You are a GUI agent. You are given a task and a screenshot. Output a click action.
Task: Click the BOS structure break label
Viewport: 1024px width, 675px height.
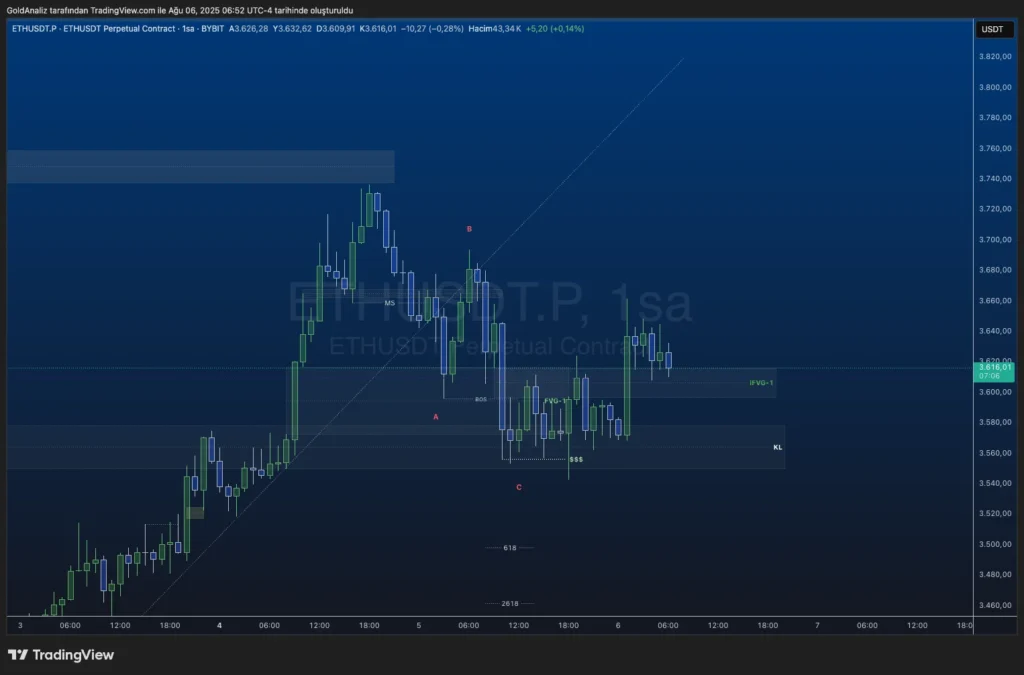[481, 399]
